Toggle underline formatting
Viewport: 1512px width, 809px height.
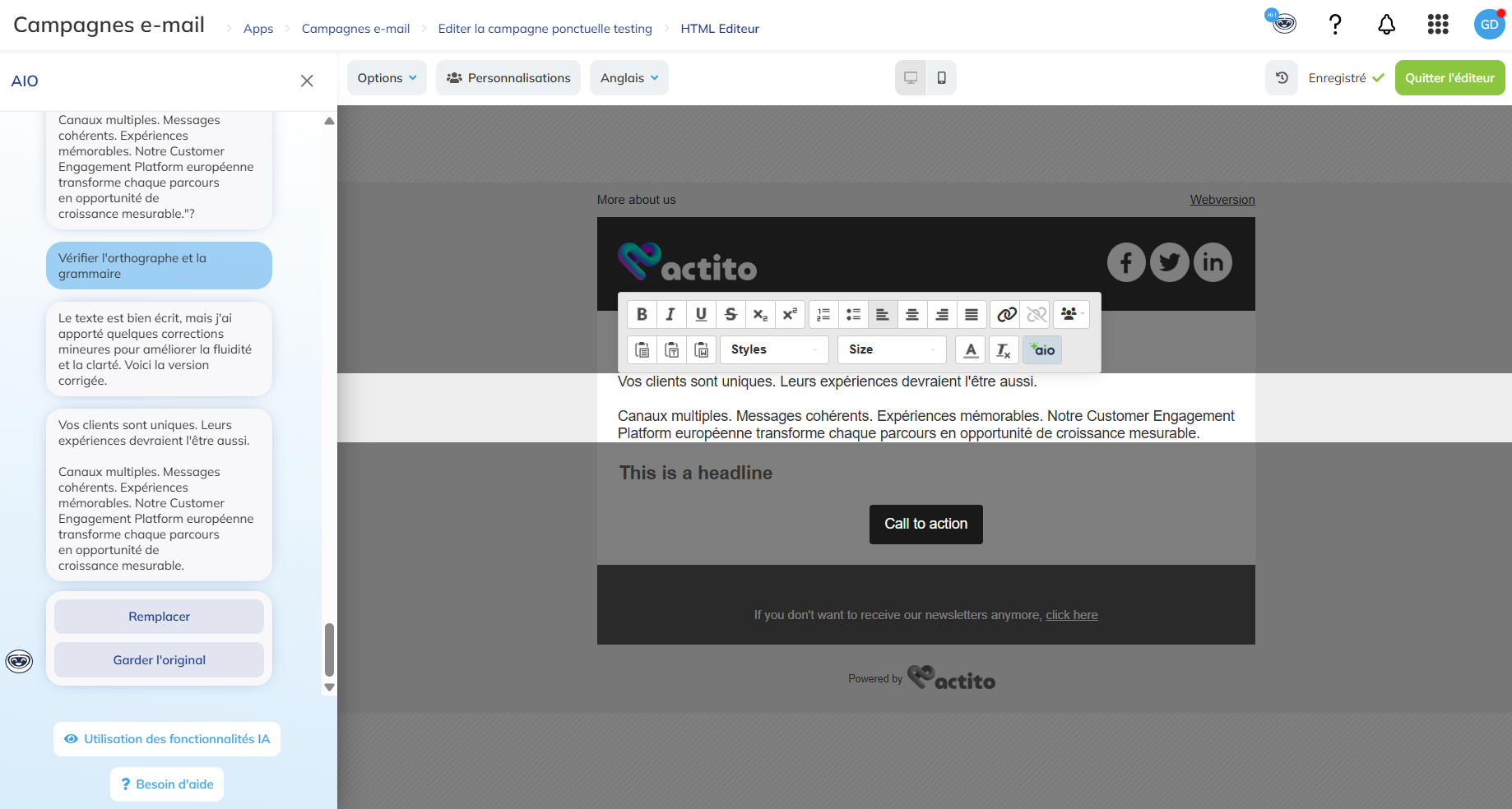coord(701,314)
